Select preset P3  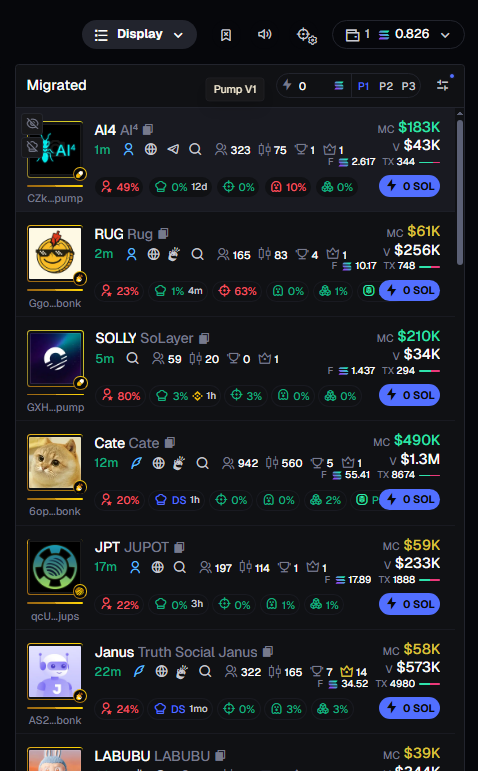pos(408,87)
